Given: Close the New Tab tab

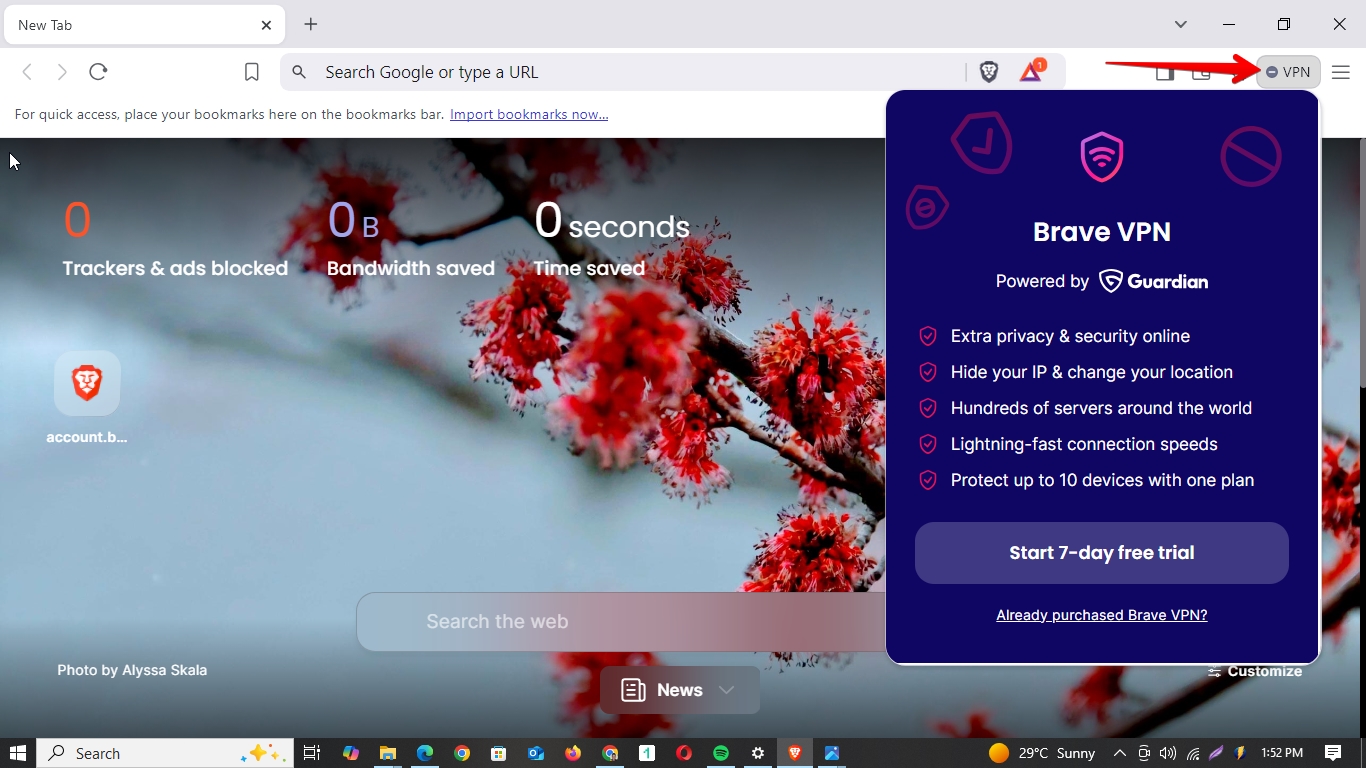Looking at the screenshot, I should click(266, 25).
